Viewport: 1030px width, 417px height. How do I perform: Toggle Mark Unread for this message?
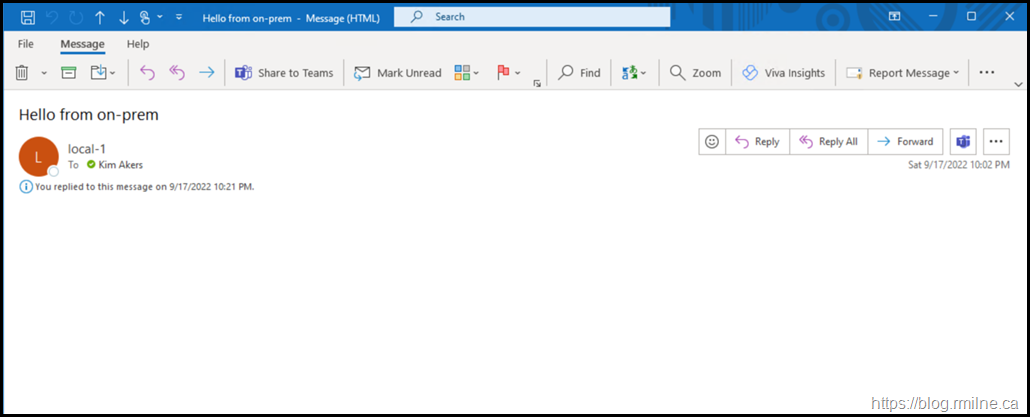click(397, 73)
